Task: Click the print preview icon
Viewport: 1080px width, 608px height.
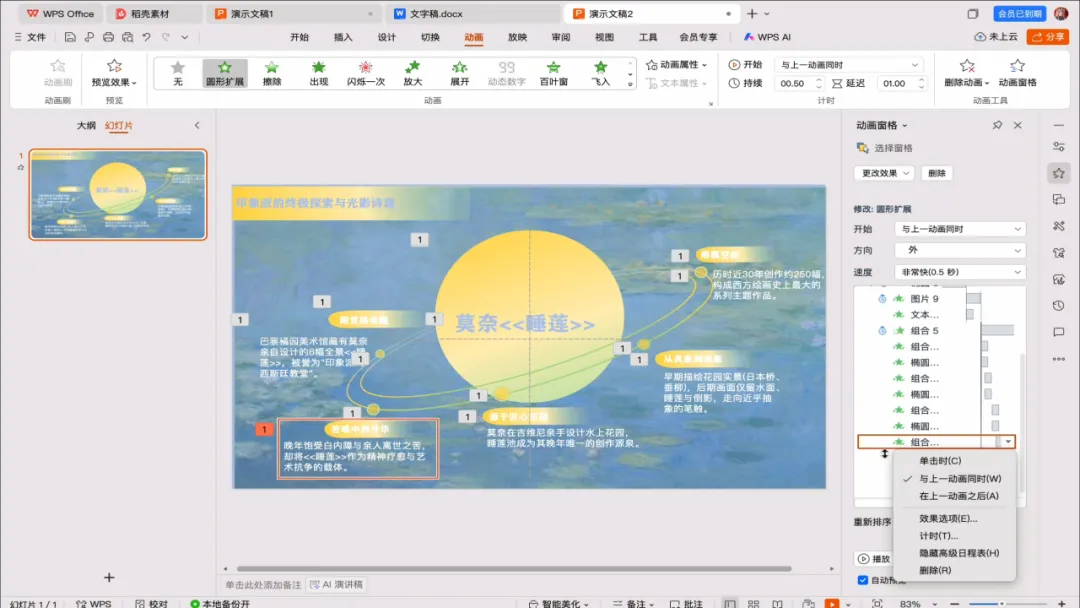Action: tap(127, 37)
